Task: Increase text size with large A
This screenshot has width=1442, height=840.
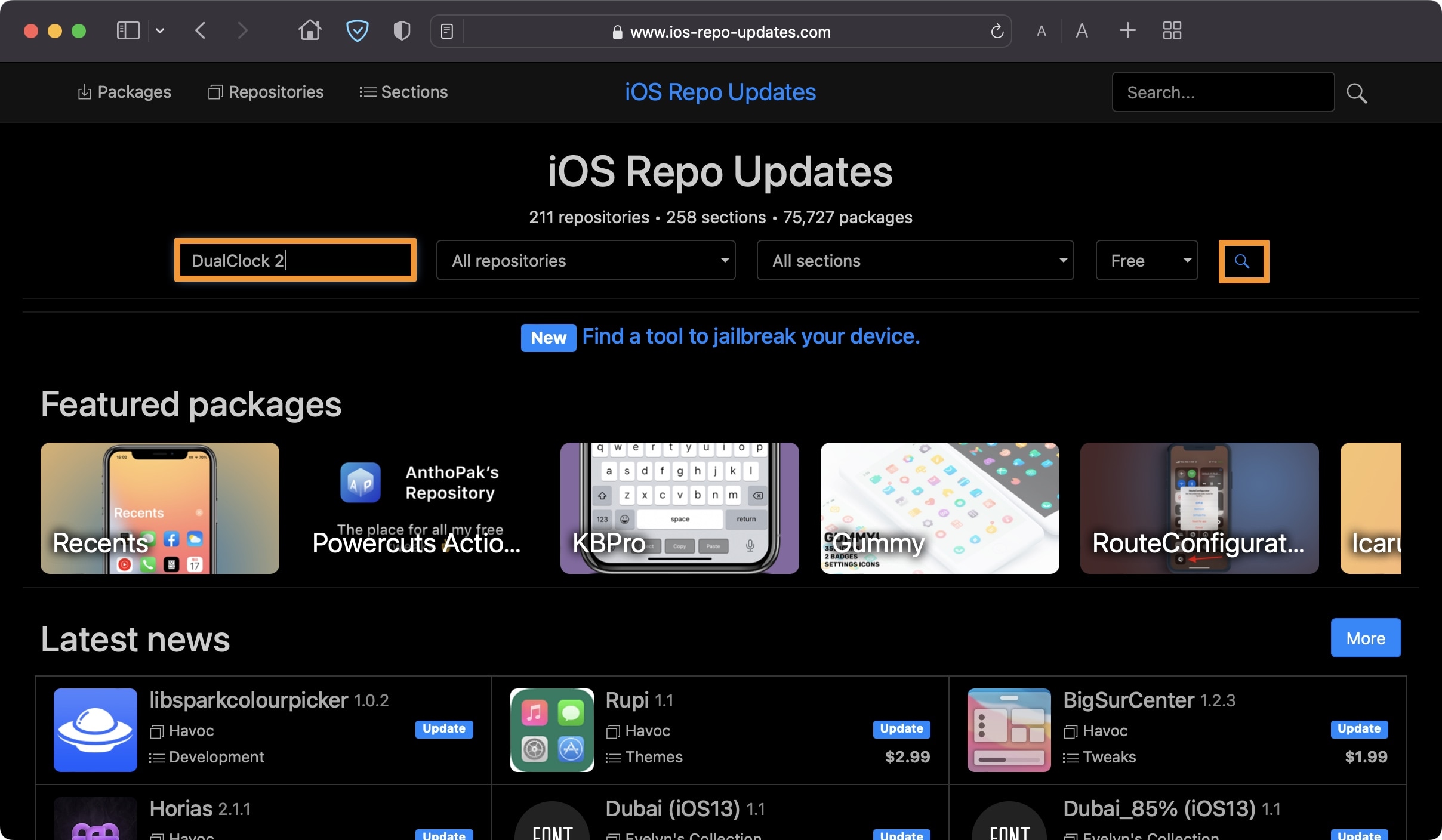Action: tap(1081, 30)
